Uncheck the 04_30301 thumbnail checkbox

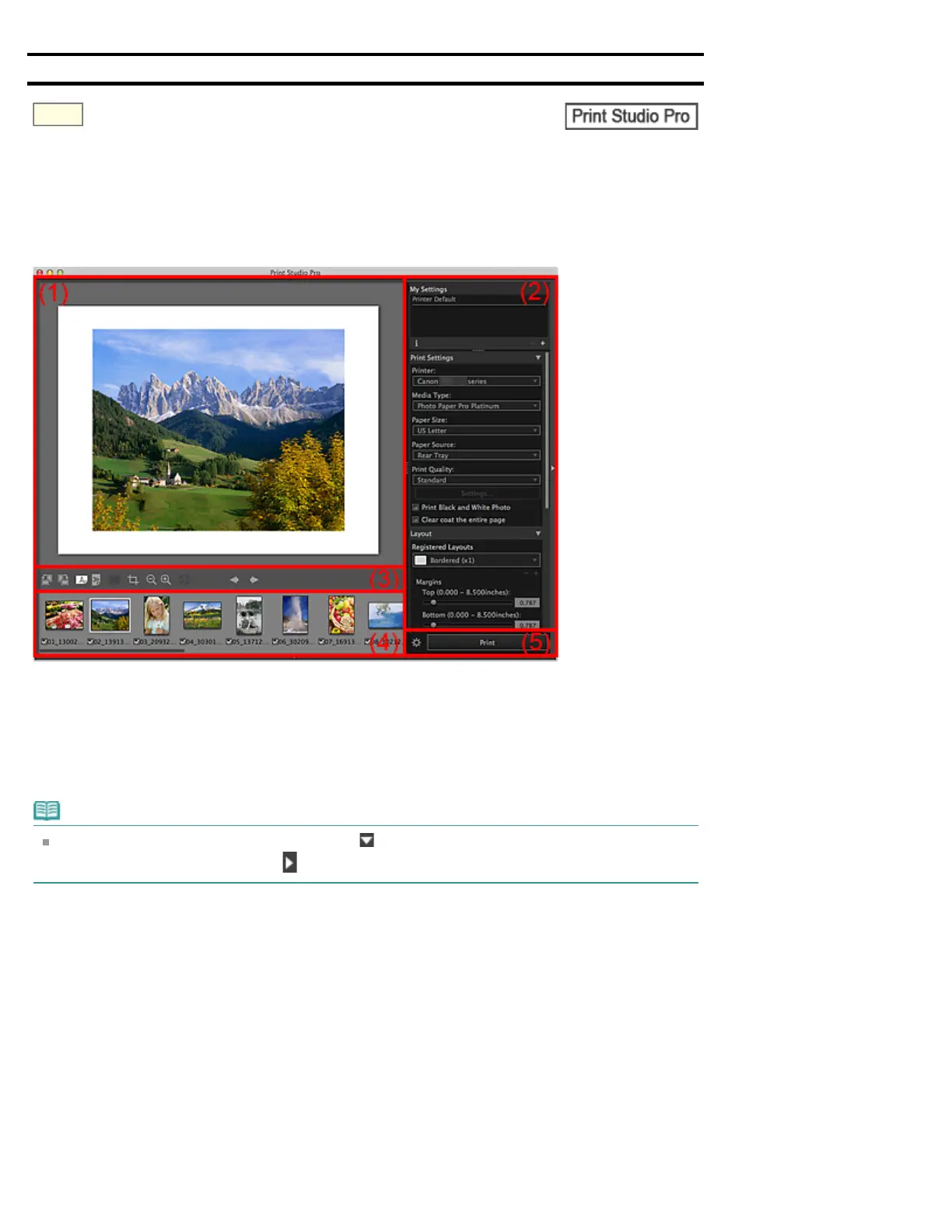pyautogui.click(x=183, y=642)
